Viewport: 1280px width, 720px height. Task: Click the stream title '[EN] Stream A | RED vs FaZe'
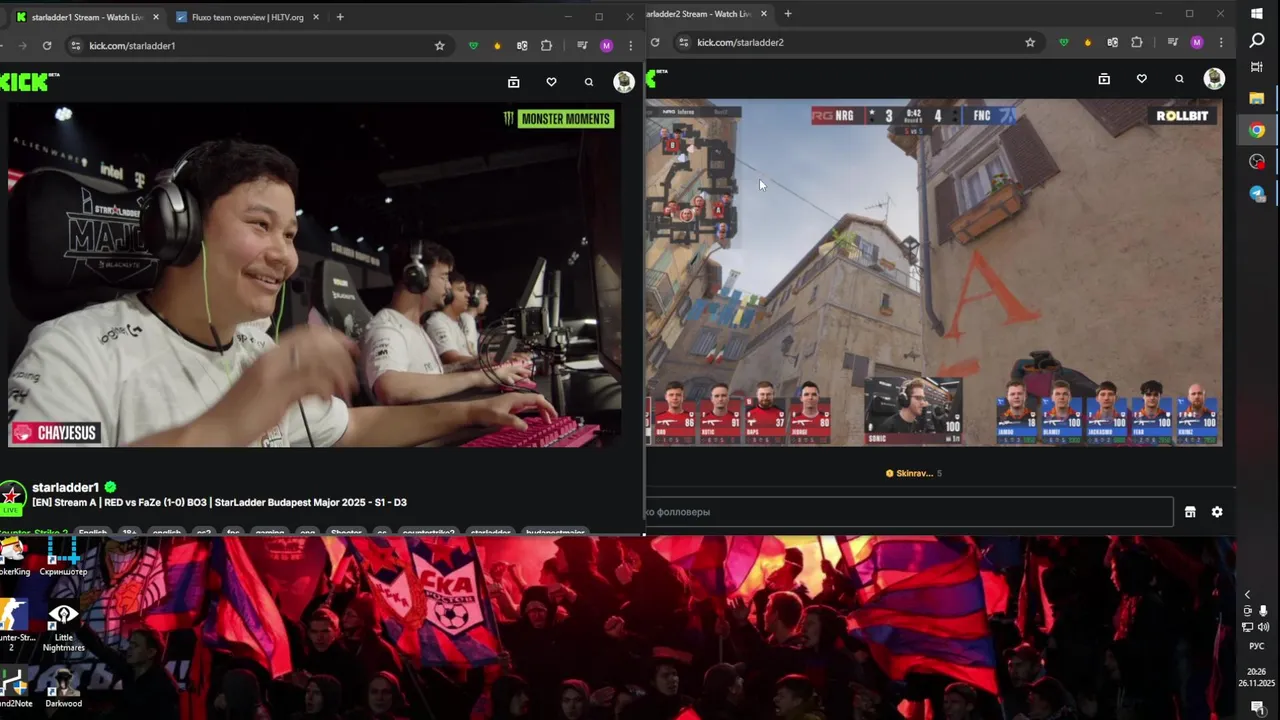click(x=219, y=502)
